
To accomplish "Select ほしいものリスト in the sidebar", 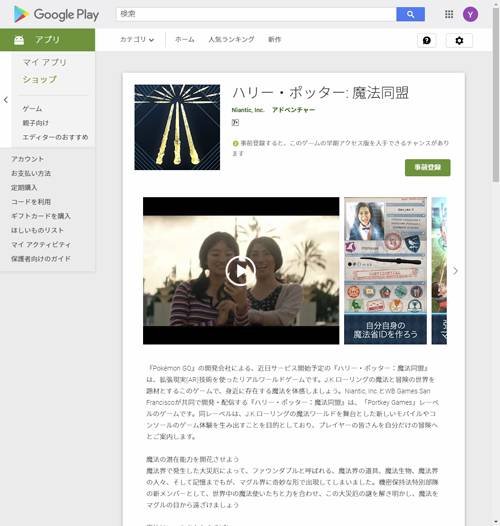I will [37, 230].
